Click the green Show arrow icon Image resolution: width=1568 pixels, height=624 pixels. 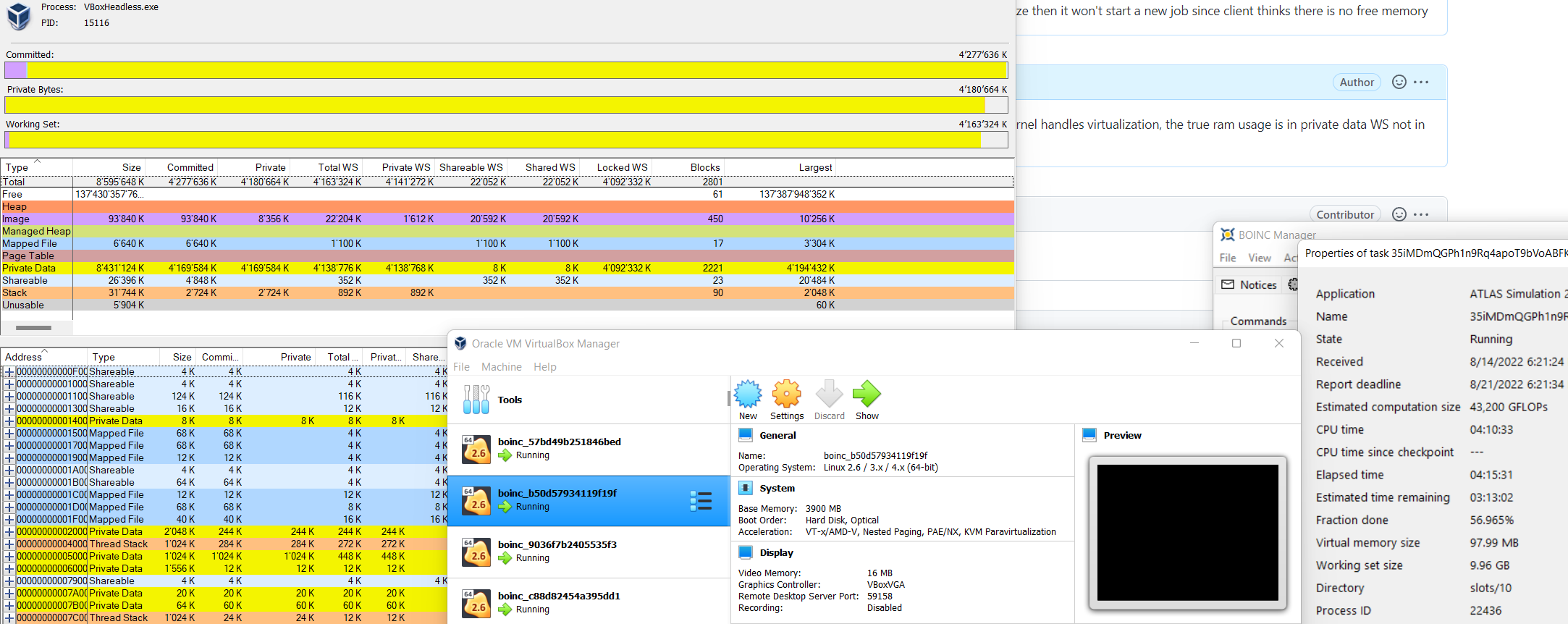tap(867, 395)
